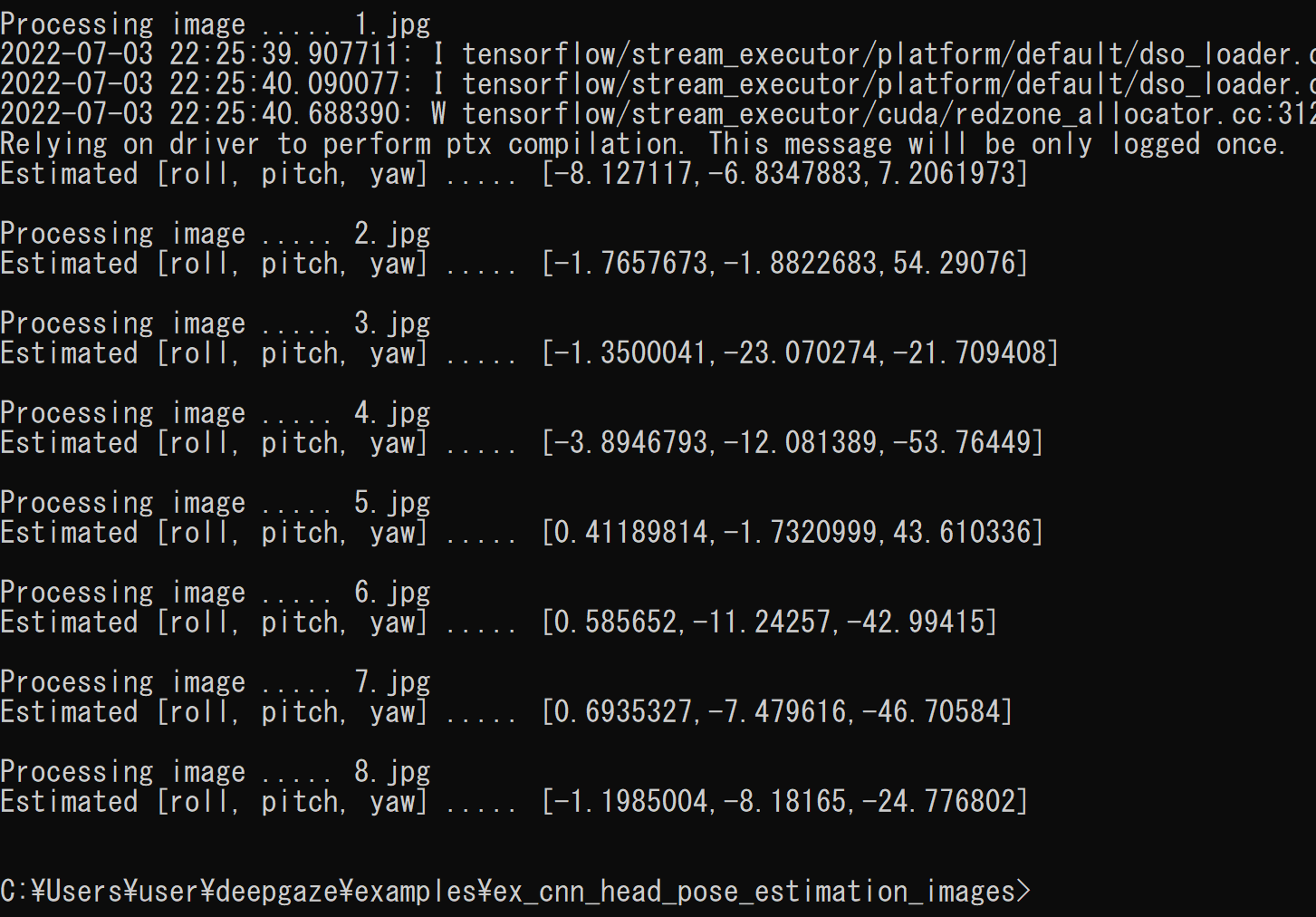
Task: Click the 'Processing image ..... 3.jpg' line
Action: pyautogui.click(x=216, y=323)
